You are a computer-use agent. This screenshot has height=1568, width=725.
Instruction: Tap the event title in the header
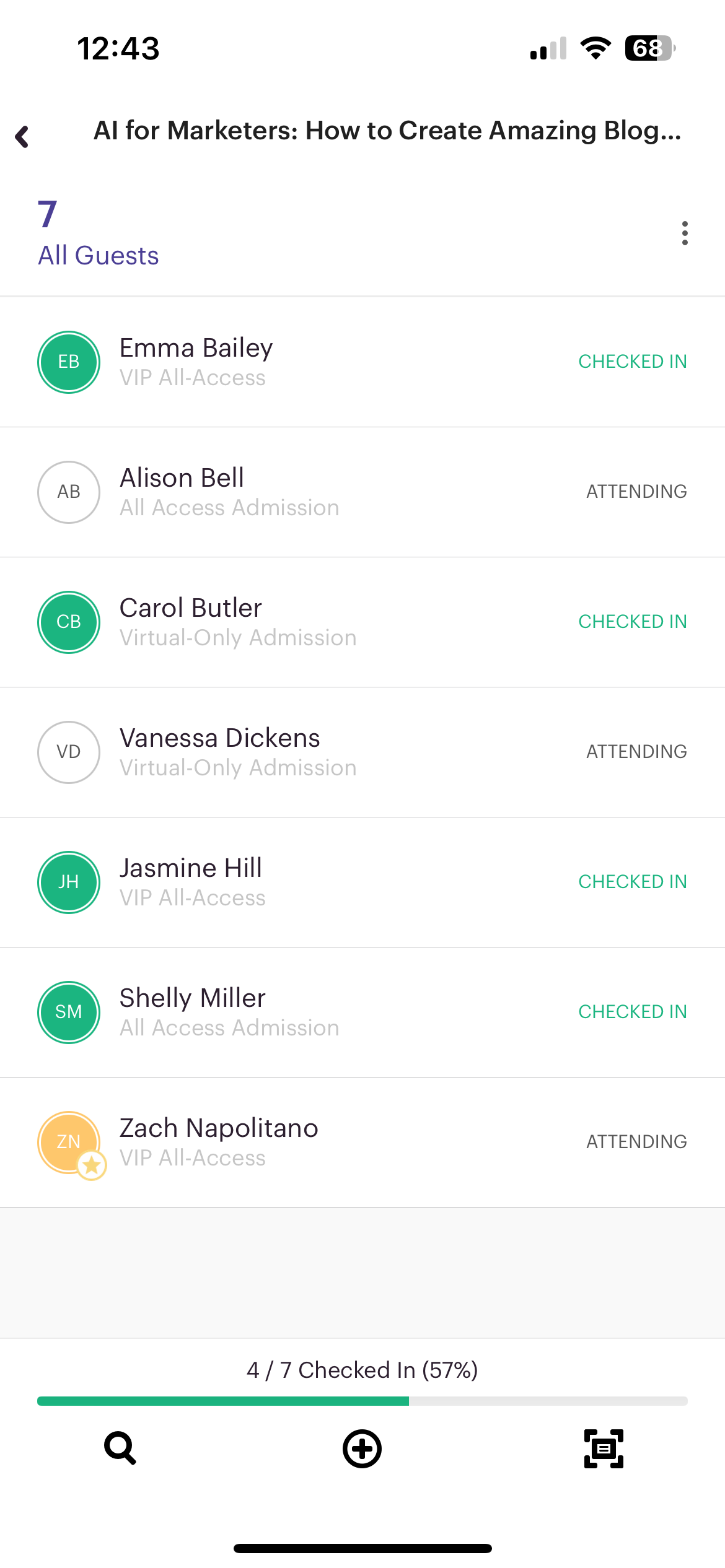[x=387, y=131]
